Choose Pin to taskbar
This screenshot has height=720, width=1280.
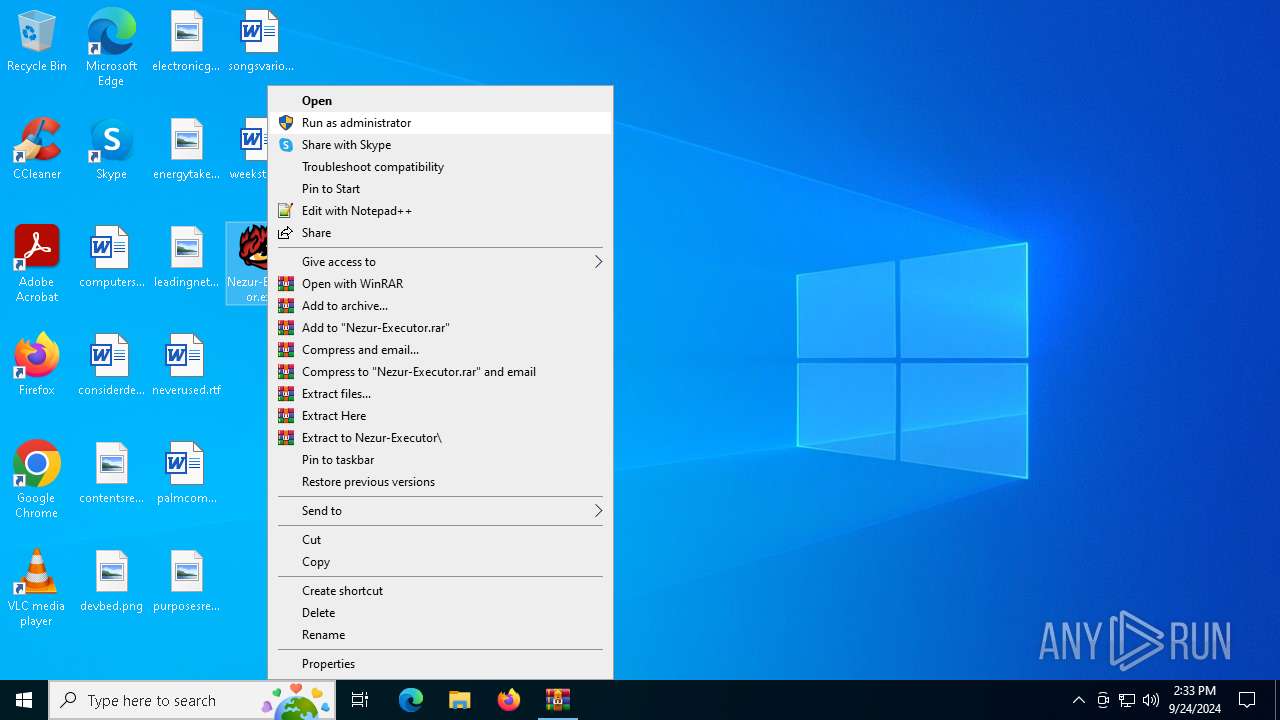(440, 460)
